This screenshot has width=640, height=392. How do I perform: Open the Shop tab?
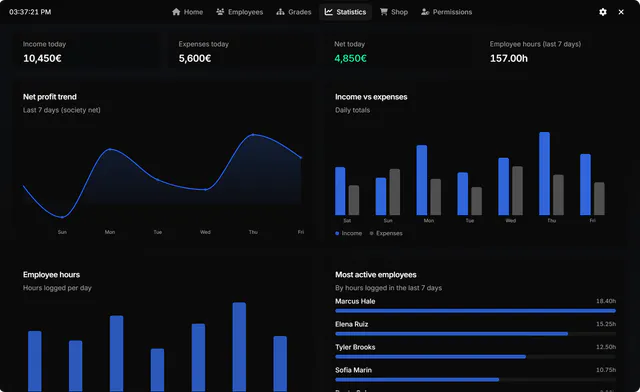click(394, 12)
